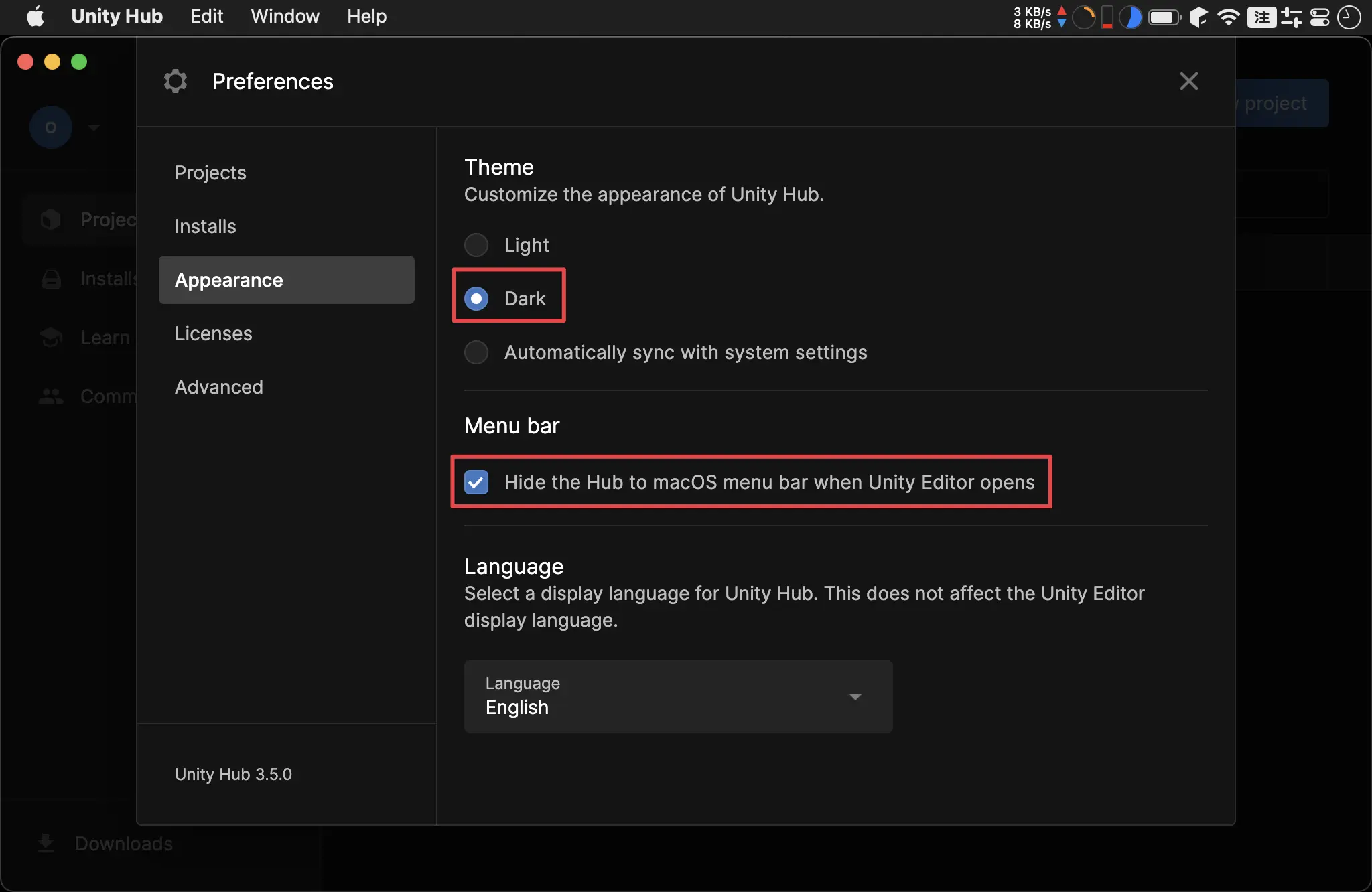Navigate to Advanced preferences section
This screenshot has width=1372, height=892.
[x=218, y=387]
